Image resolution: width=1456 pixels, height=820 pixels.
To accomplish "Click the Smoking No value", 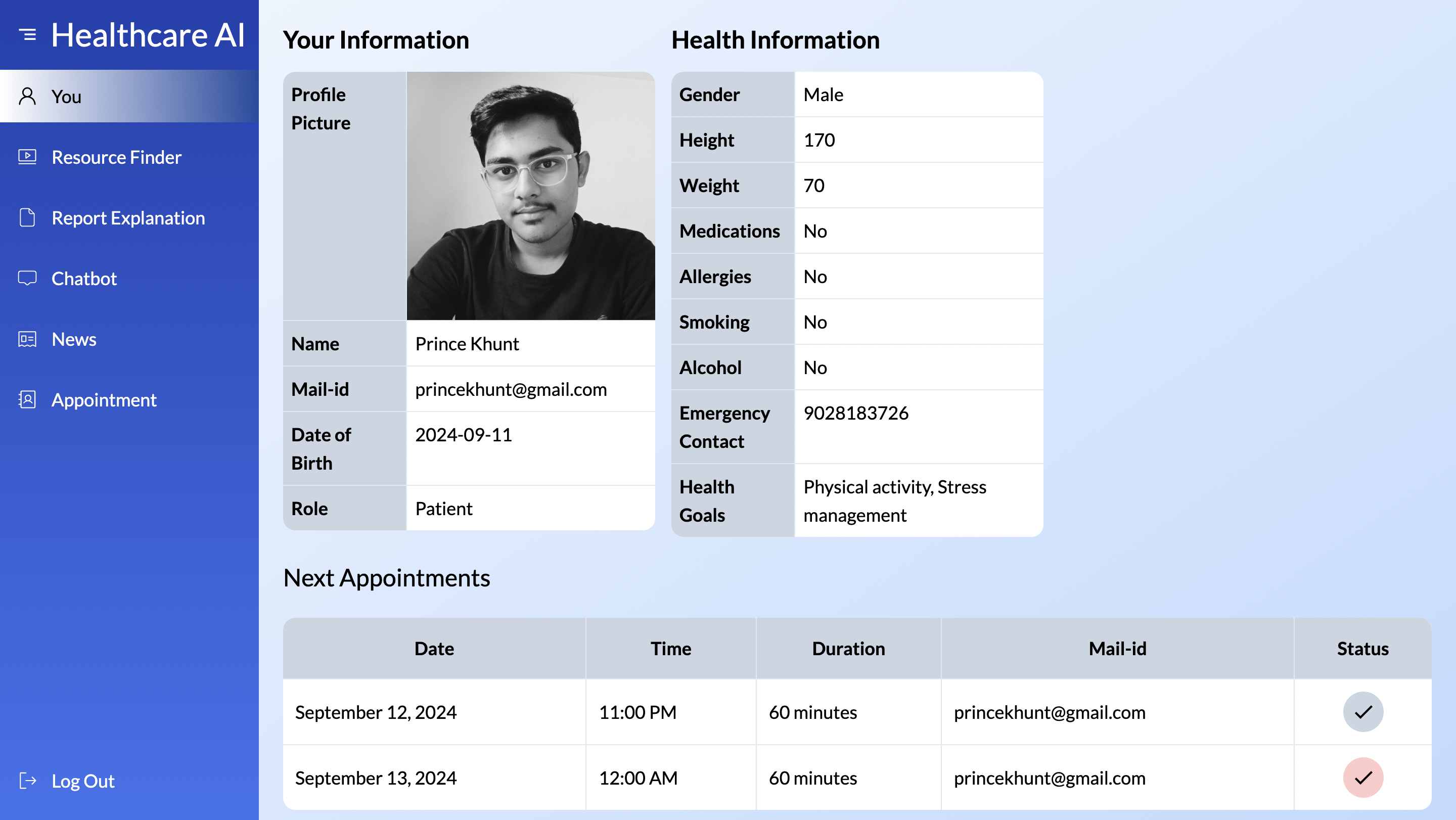I will click(815, 322).
